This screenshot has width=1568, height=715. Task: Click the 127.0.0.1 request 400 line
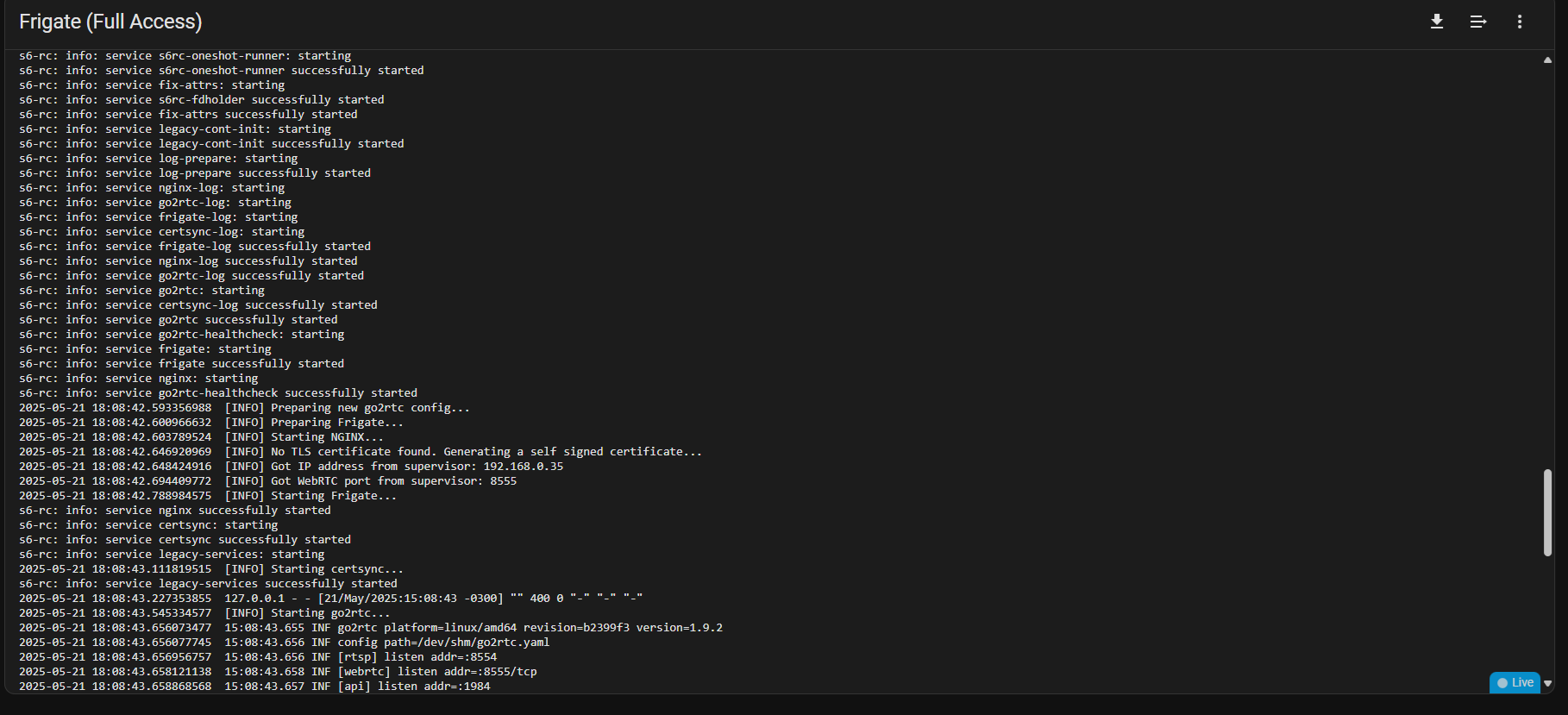click(x=330, y=599)
